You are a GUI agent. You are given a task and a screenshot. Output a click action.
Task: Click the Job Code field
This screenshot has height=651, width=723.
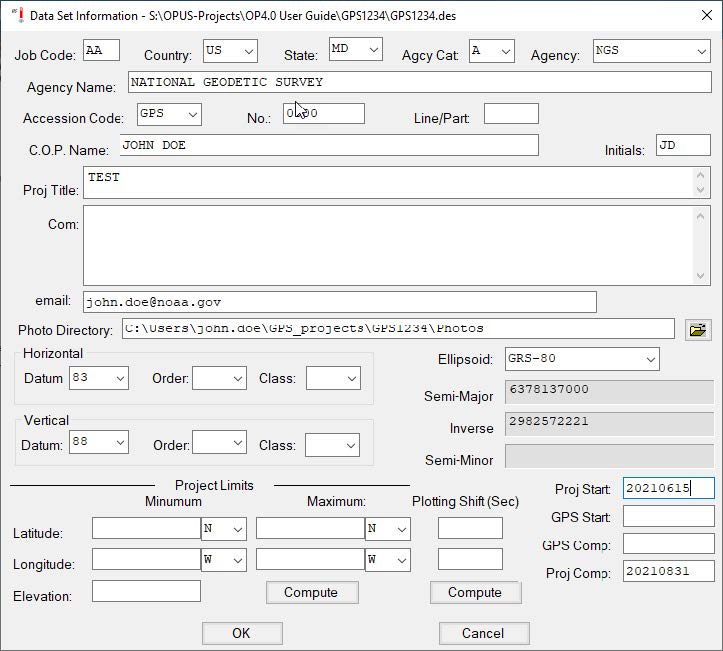click(x=101, y=50)
